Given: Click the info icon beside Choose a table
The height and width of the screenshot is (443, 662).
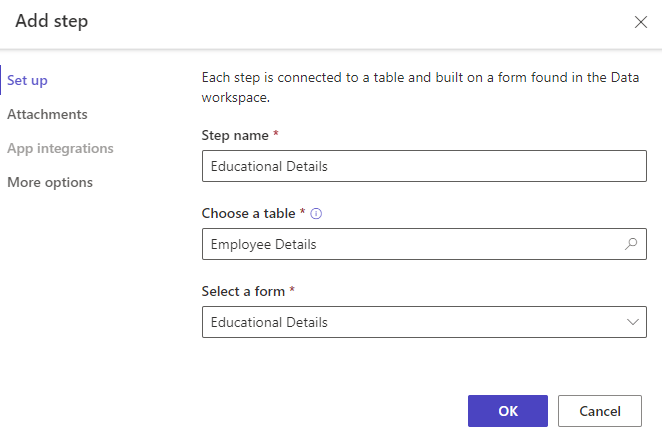Looking at the screenshot, I should pyautogui.click(x=316, y=213).
